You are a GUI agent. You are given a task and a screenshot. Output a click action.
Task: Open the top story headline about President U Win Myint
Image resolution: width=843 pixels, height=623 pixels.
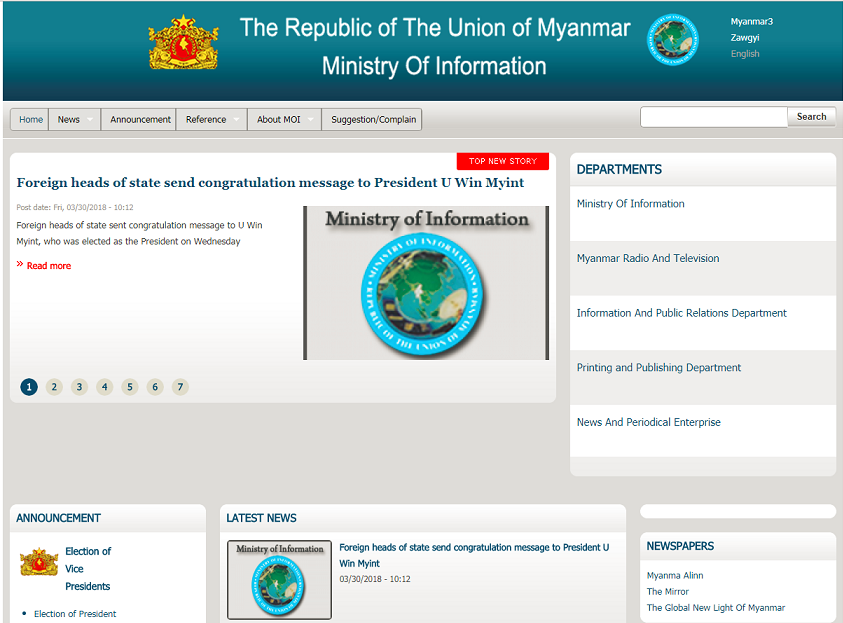270,183
